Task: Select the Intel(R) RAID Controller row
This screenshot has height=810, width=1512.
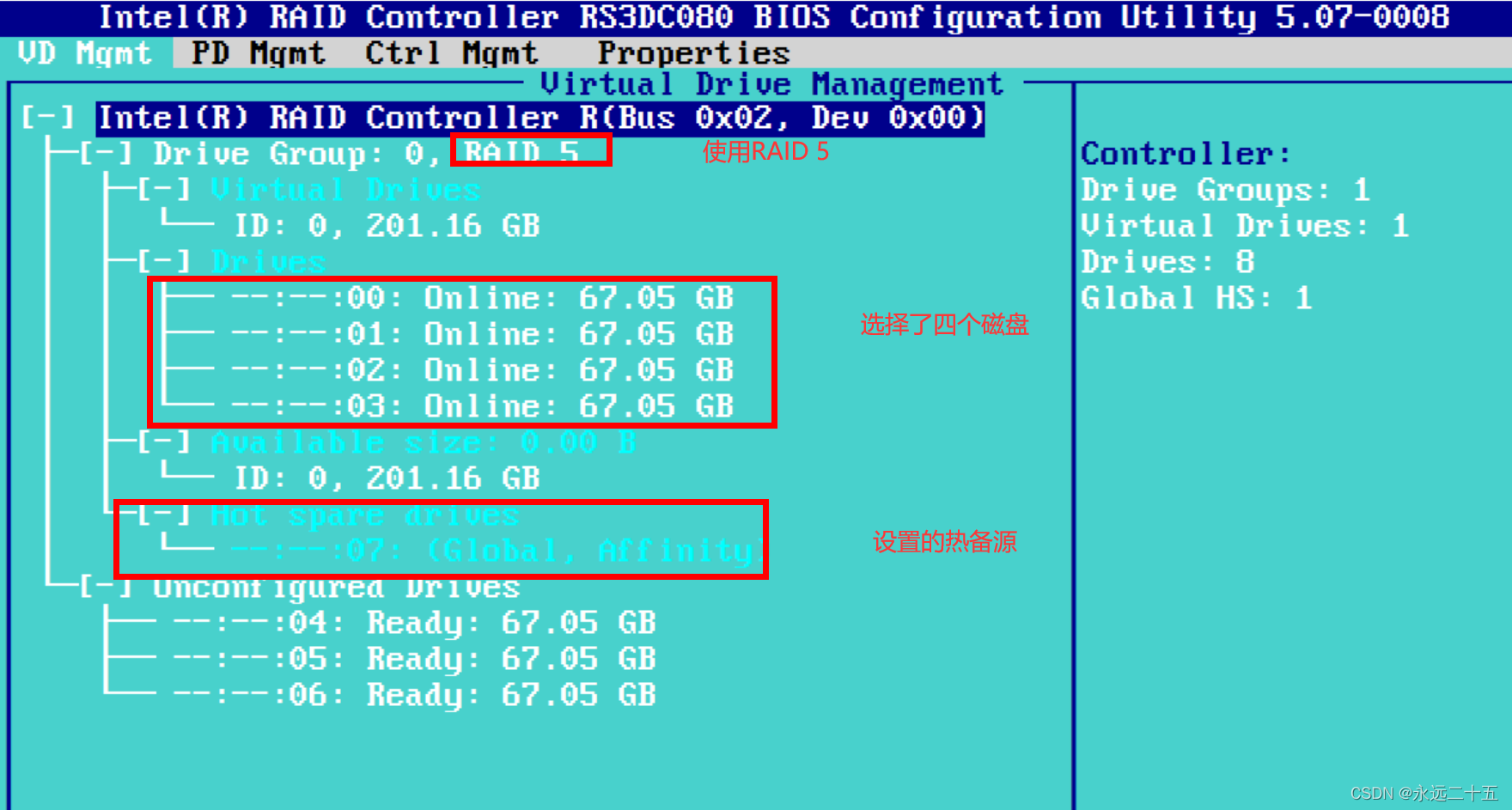Action: 540,118
